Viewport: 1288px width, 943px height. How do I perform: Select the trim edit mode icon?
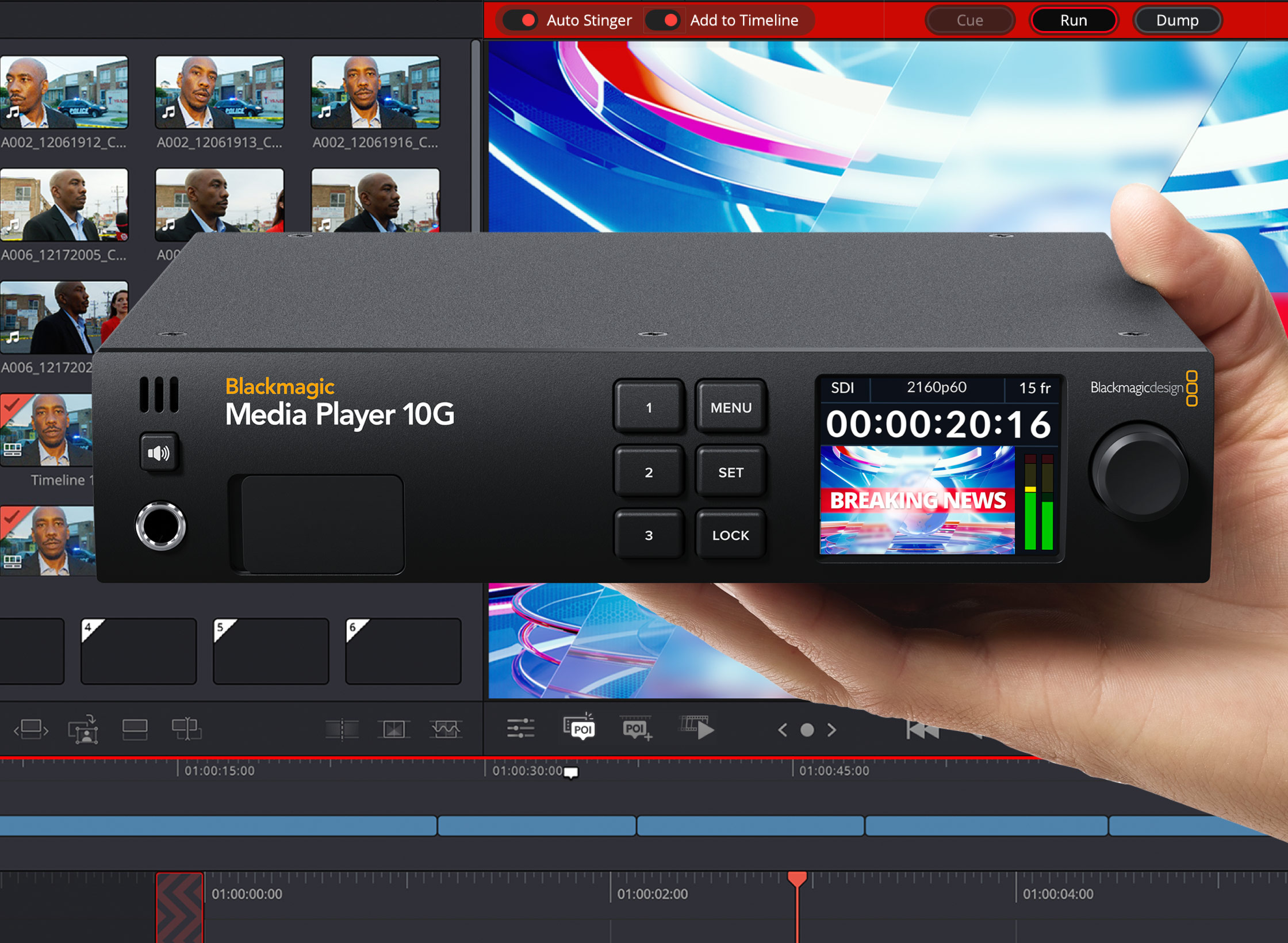point(30,729)
